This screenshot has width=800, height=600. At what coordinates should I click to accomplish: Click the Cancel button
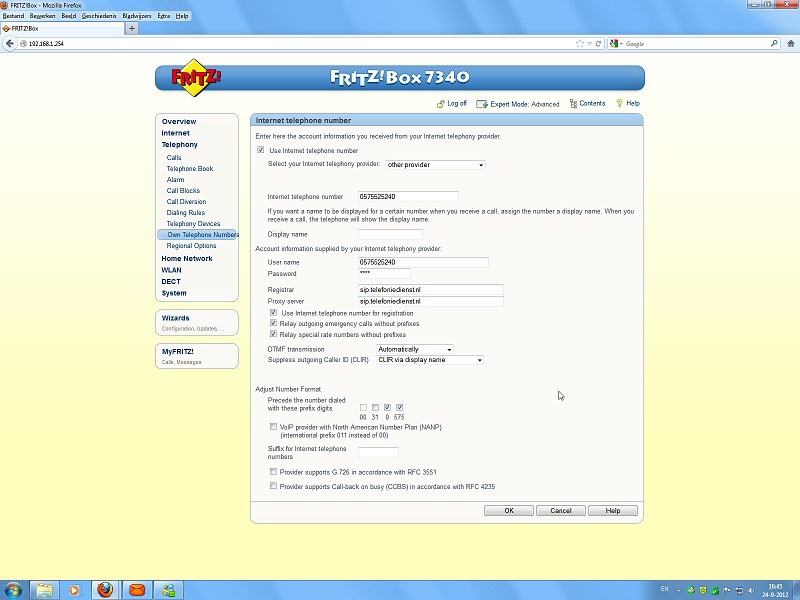coord(561,511)
